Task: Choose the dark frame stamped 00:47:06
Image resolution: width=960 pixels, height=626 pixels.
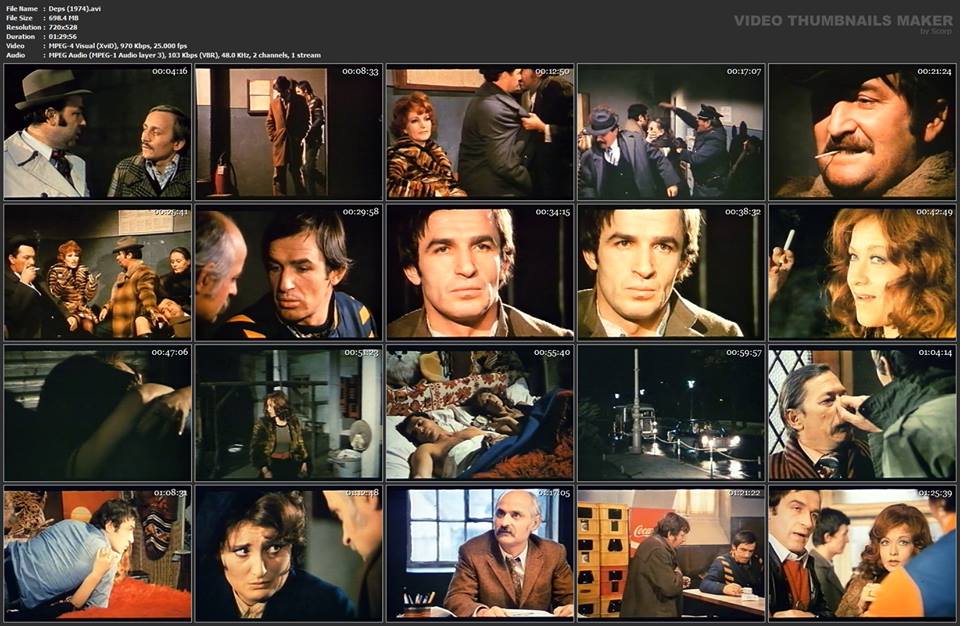Action: tap(97, 413)
